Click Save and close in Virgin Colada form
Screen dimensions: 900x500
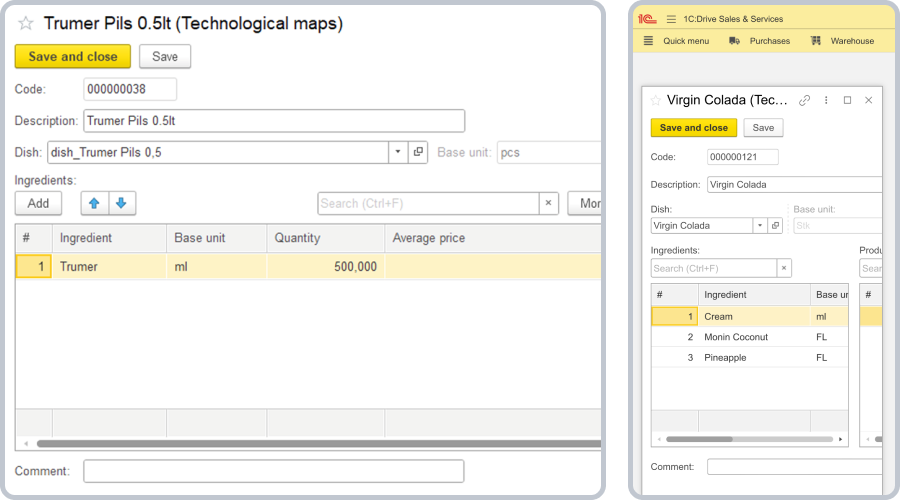(693, 127)
